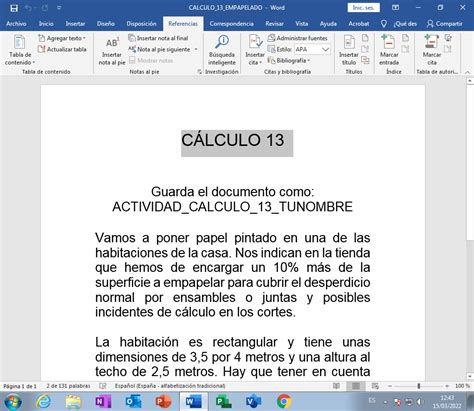Viewport: 474px width, 411px height.
Task: Open Internet Explorer from the taskbar
Action: (x=43, y=401)
